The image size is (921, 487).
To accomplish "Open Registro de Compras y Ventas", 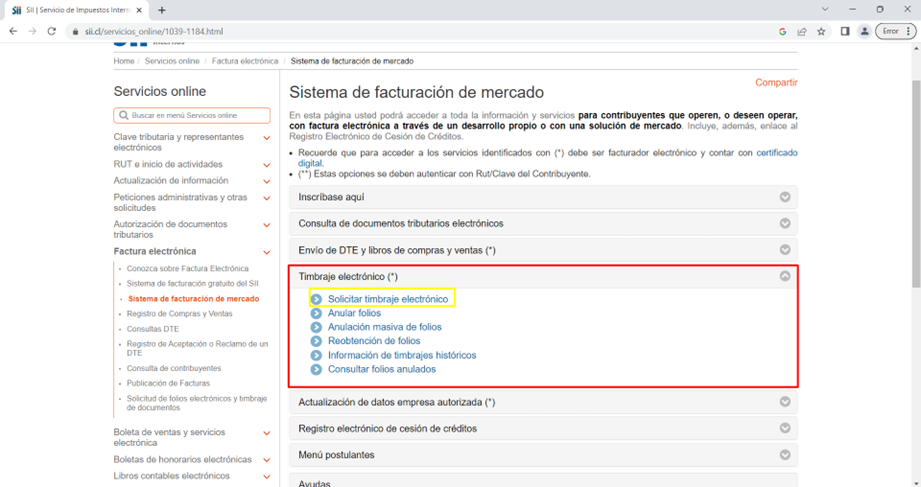I will pos(180,314).
